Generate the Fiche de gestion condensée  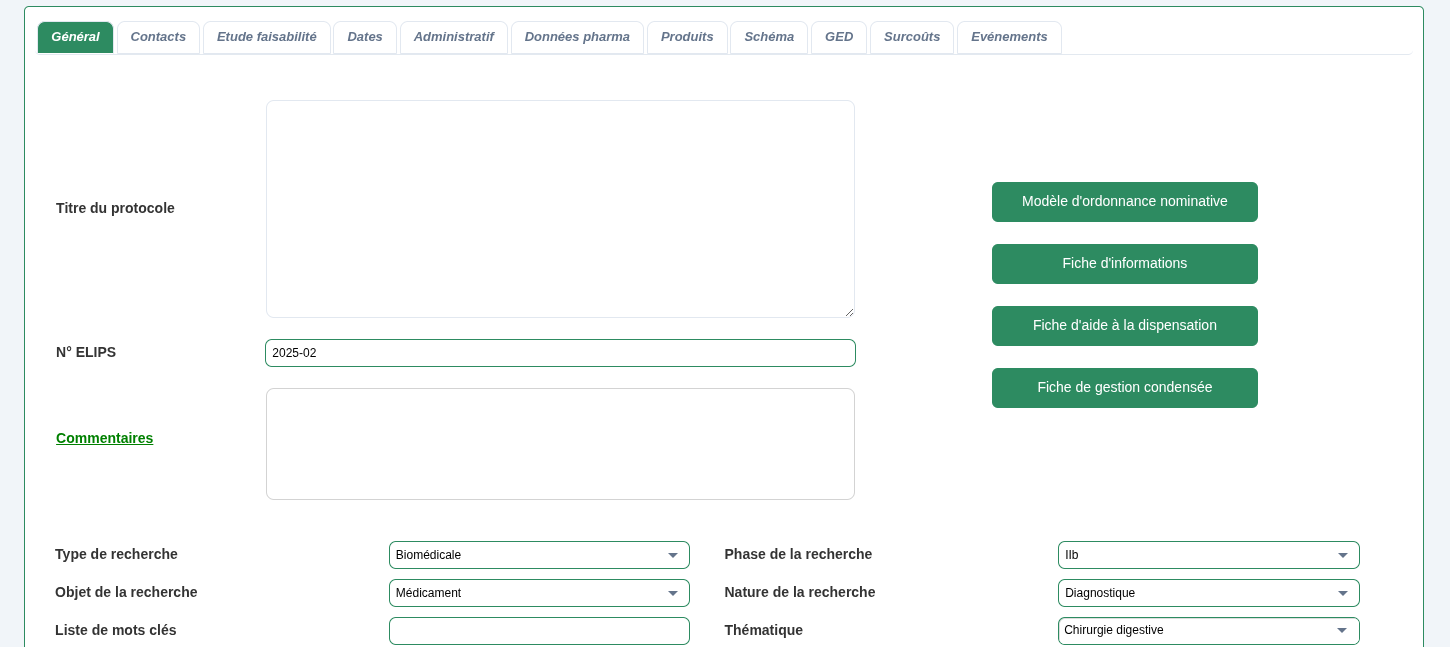point(1125,388)
